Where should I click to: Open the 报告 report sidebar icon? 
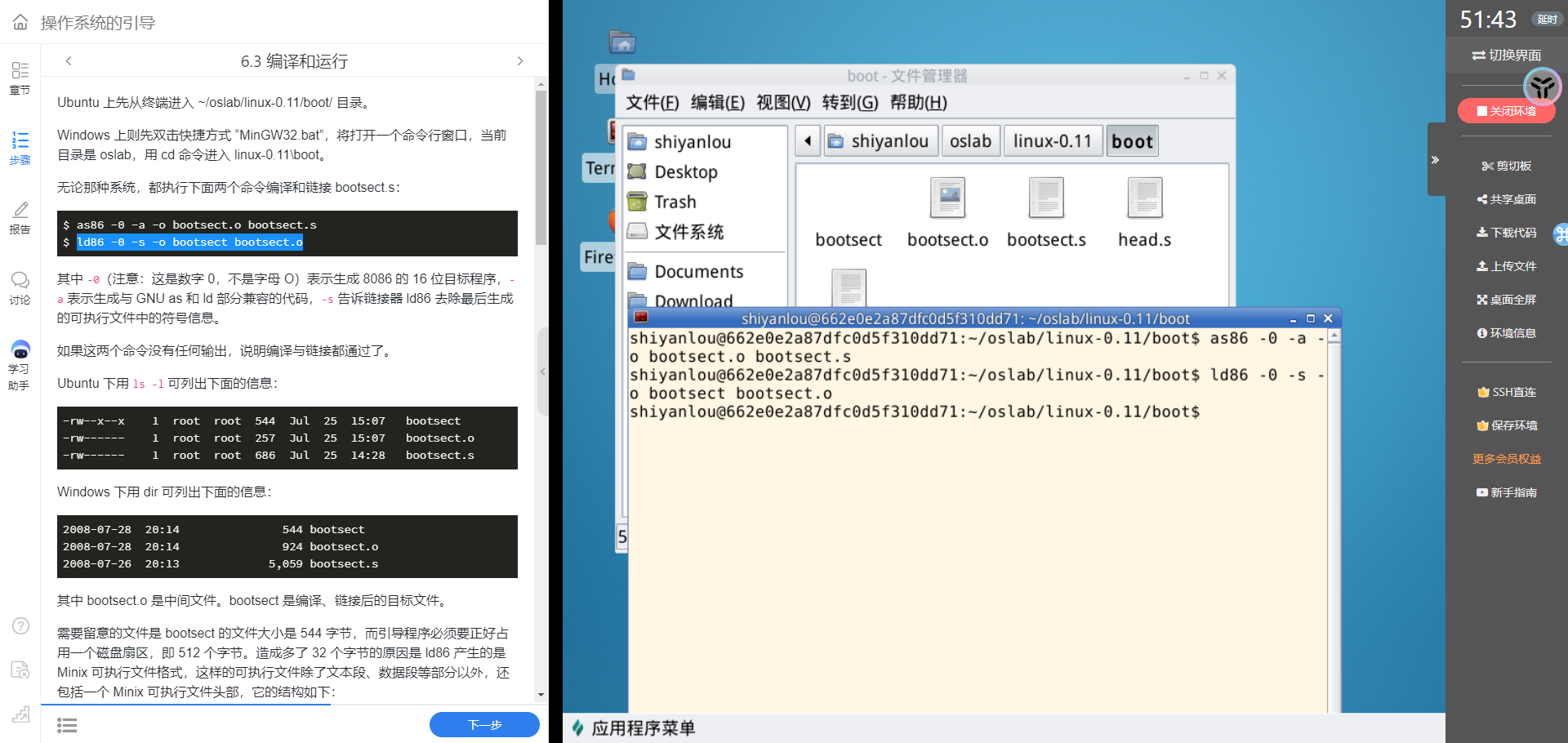(20, 218)
